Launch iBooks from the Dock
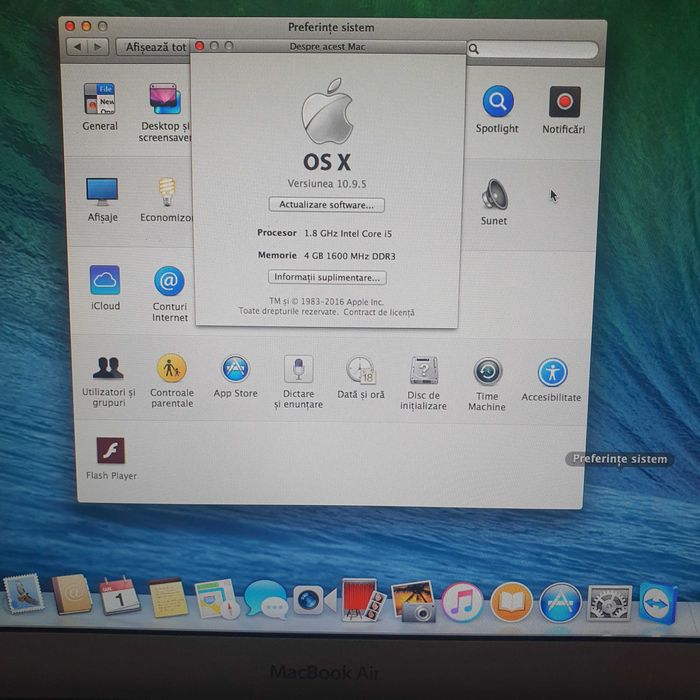The height and width of the screenshot is (700, 700). pyautogui.click(x=512, y=602)
